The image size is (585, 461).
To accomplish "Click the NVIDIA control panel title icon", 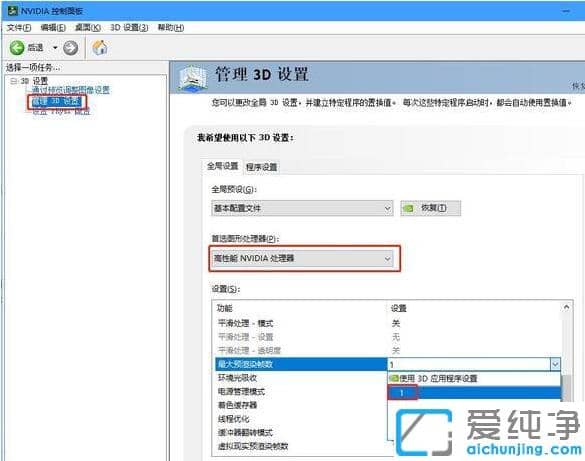I will click(x=13, y=11).
